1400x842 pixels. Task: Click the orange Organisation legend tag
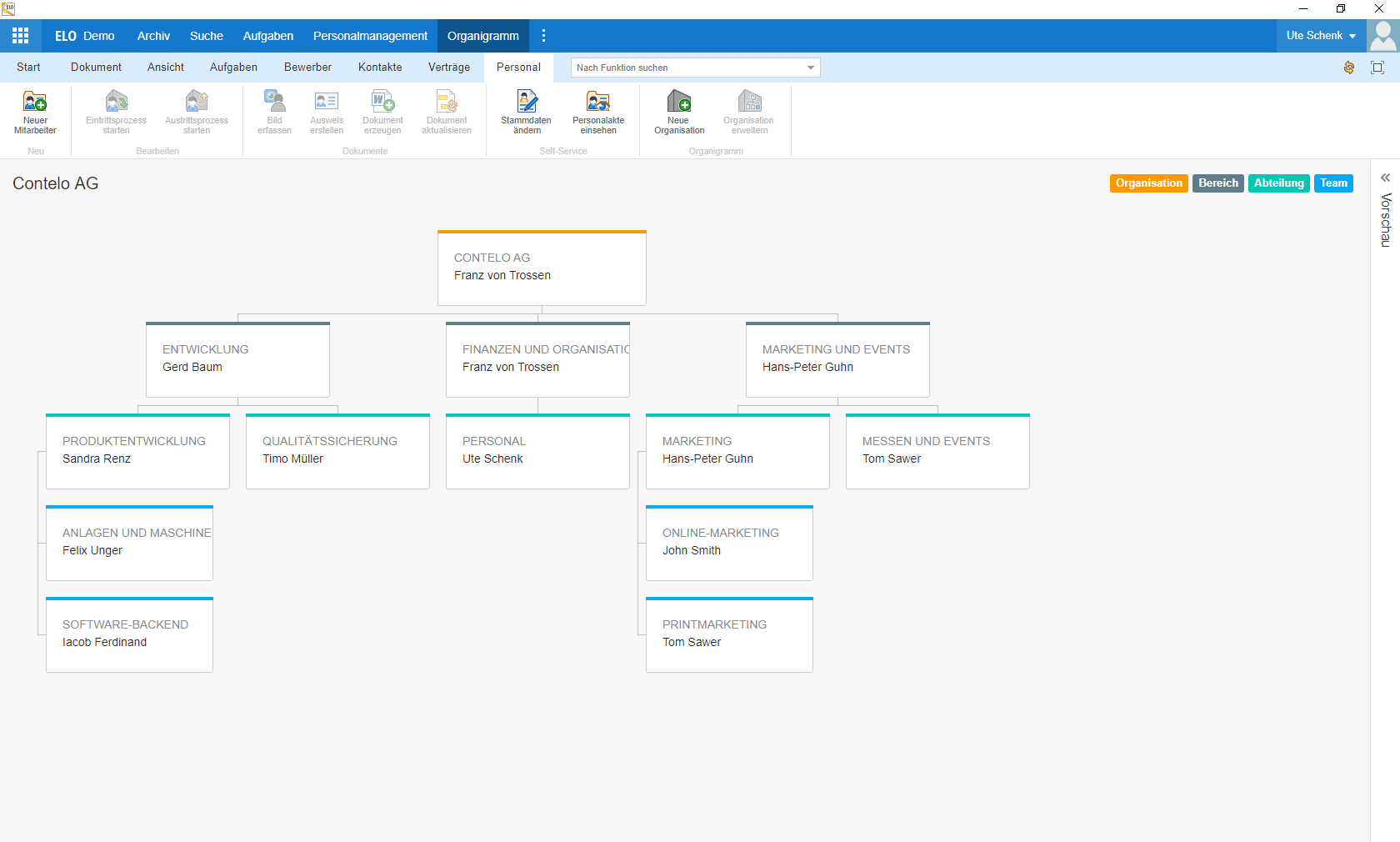(x=1149, y=183)
